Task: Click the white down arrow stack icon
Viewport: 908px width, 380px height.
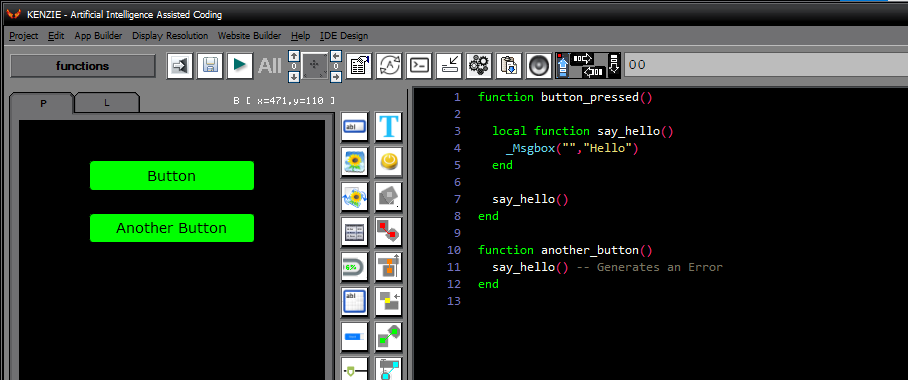Action: point(614,65)
